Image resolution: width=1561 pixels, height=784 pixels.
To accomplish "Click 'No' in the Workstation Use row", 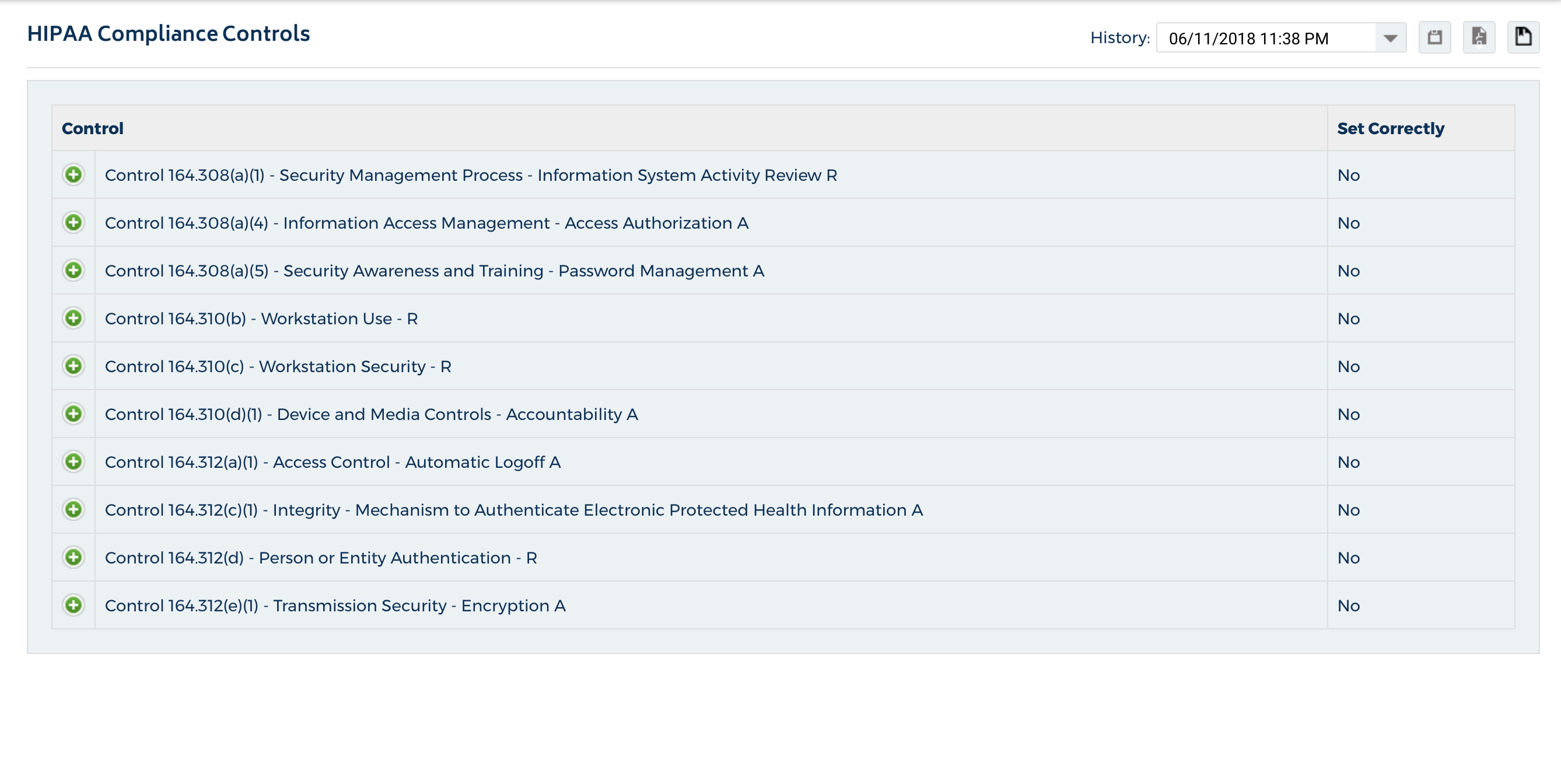I will tap(1348, 319).
